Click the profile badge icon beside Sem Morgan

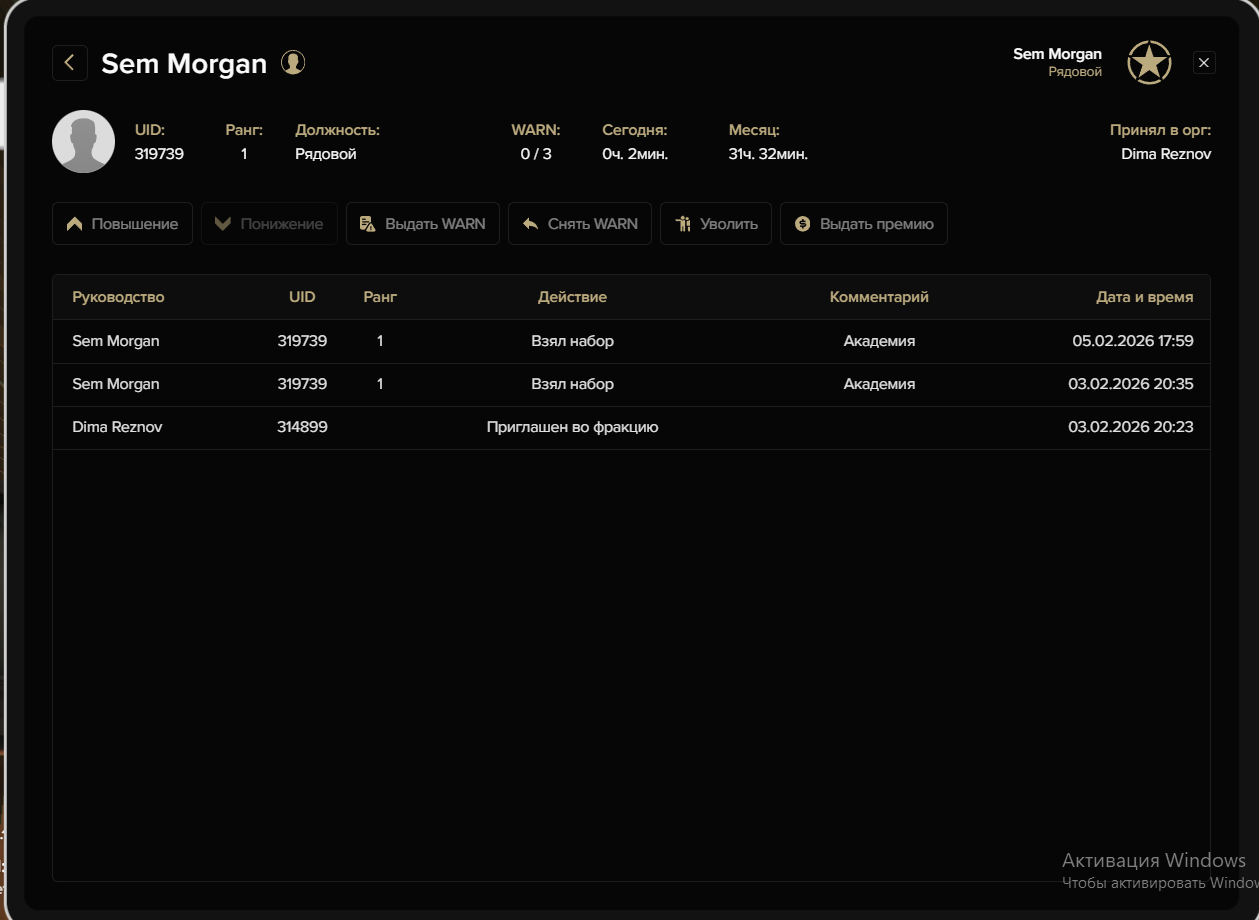293,63
